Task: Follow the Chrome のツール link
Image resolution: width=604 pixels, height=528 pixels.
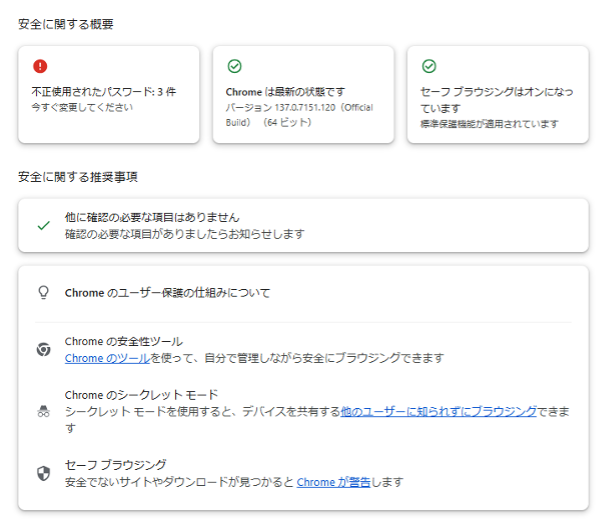Action: [107, 358]
